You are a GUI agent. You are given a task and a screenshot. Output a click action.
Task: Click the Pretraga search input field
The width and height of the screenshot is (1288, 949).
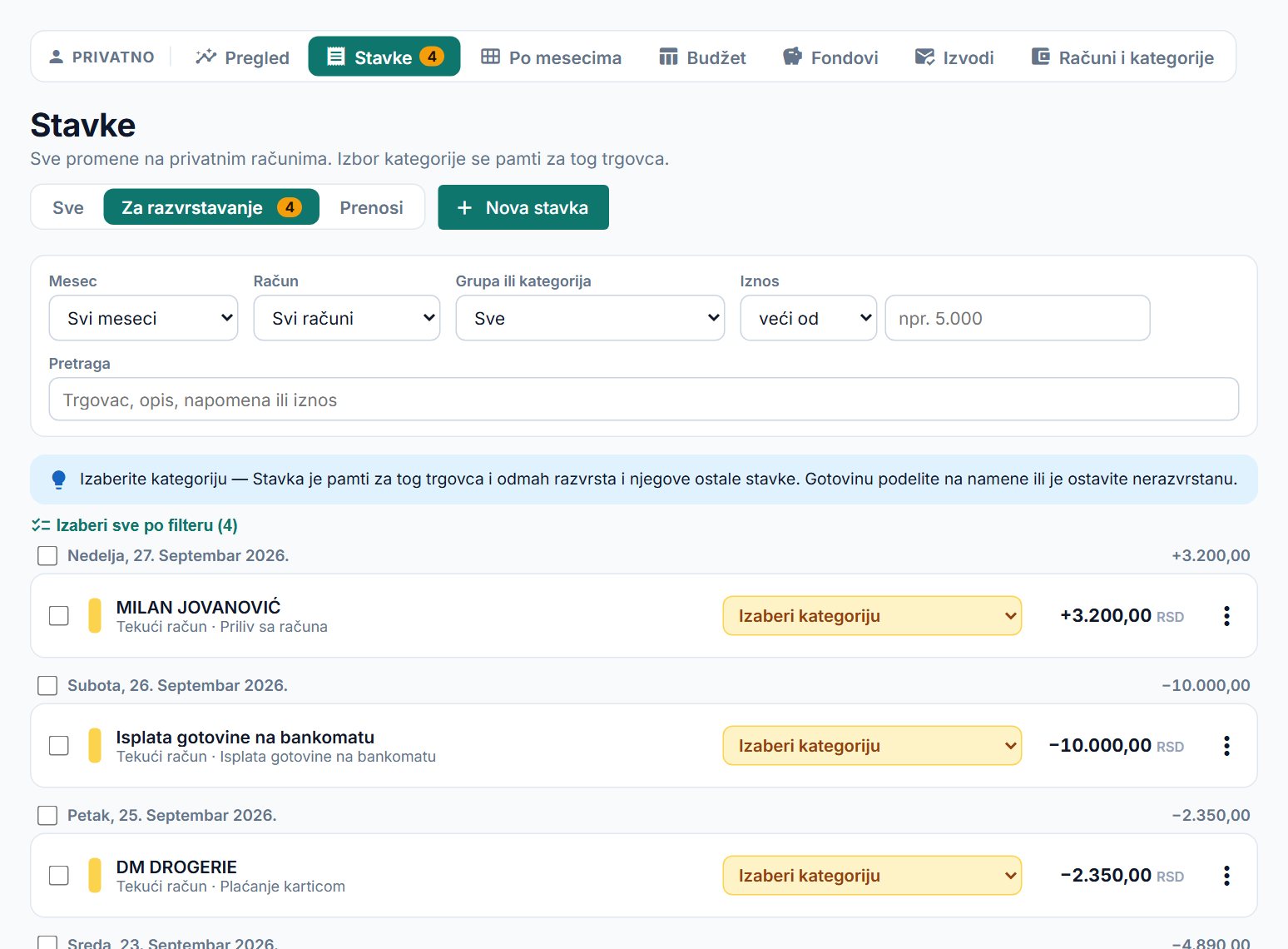[644, 400]
